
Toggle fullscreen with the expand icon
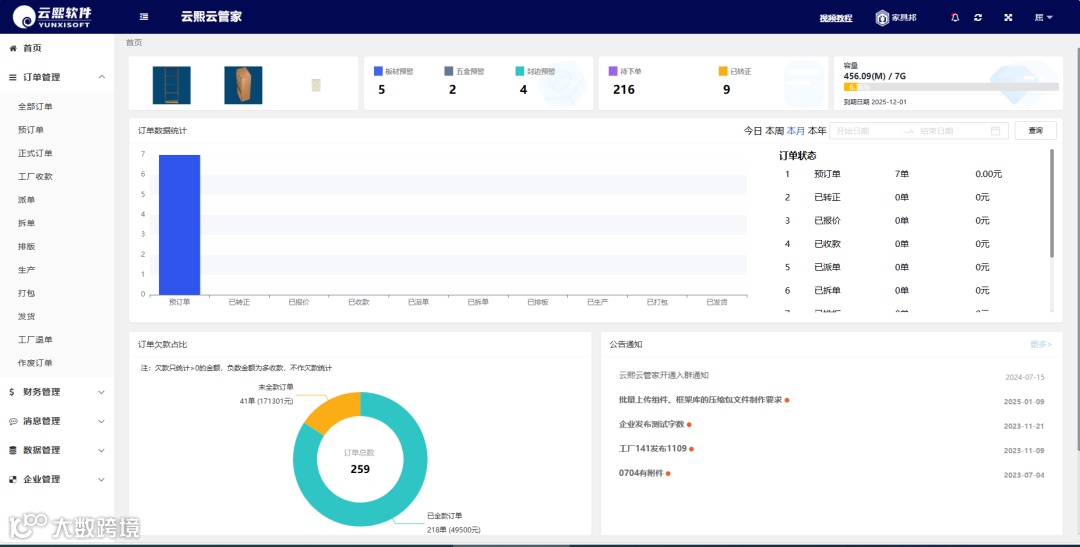click(1008, 17)
